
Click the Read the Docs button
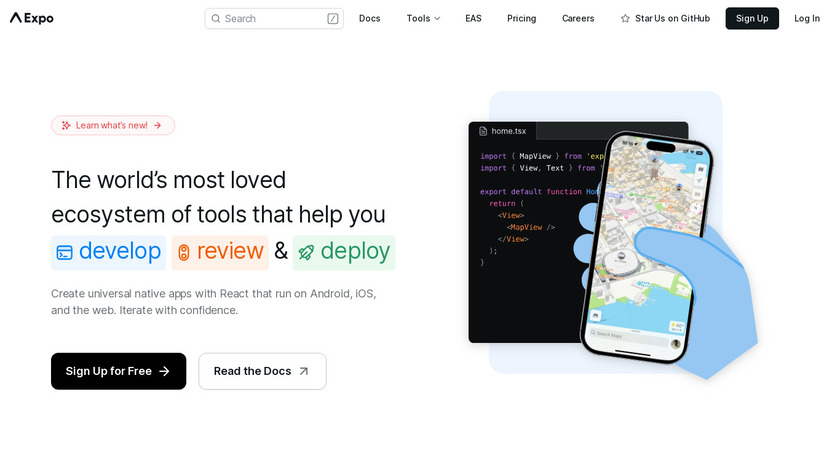[x=262, y=371]
